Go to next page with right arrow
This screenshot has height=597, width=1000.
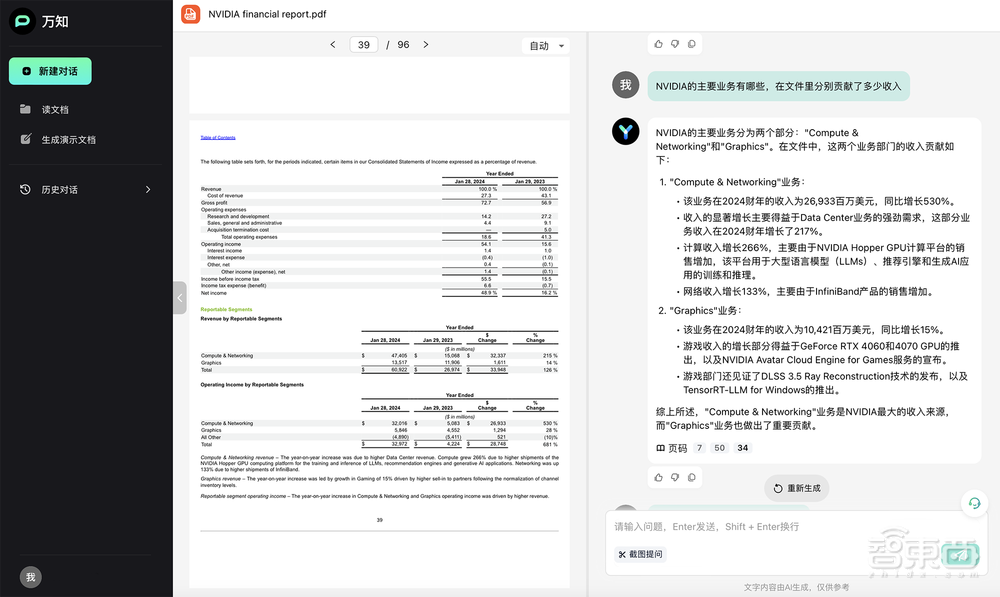(x=426, y=45)
